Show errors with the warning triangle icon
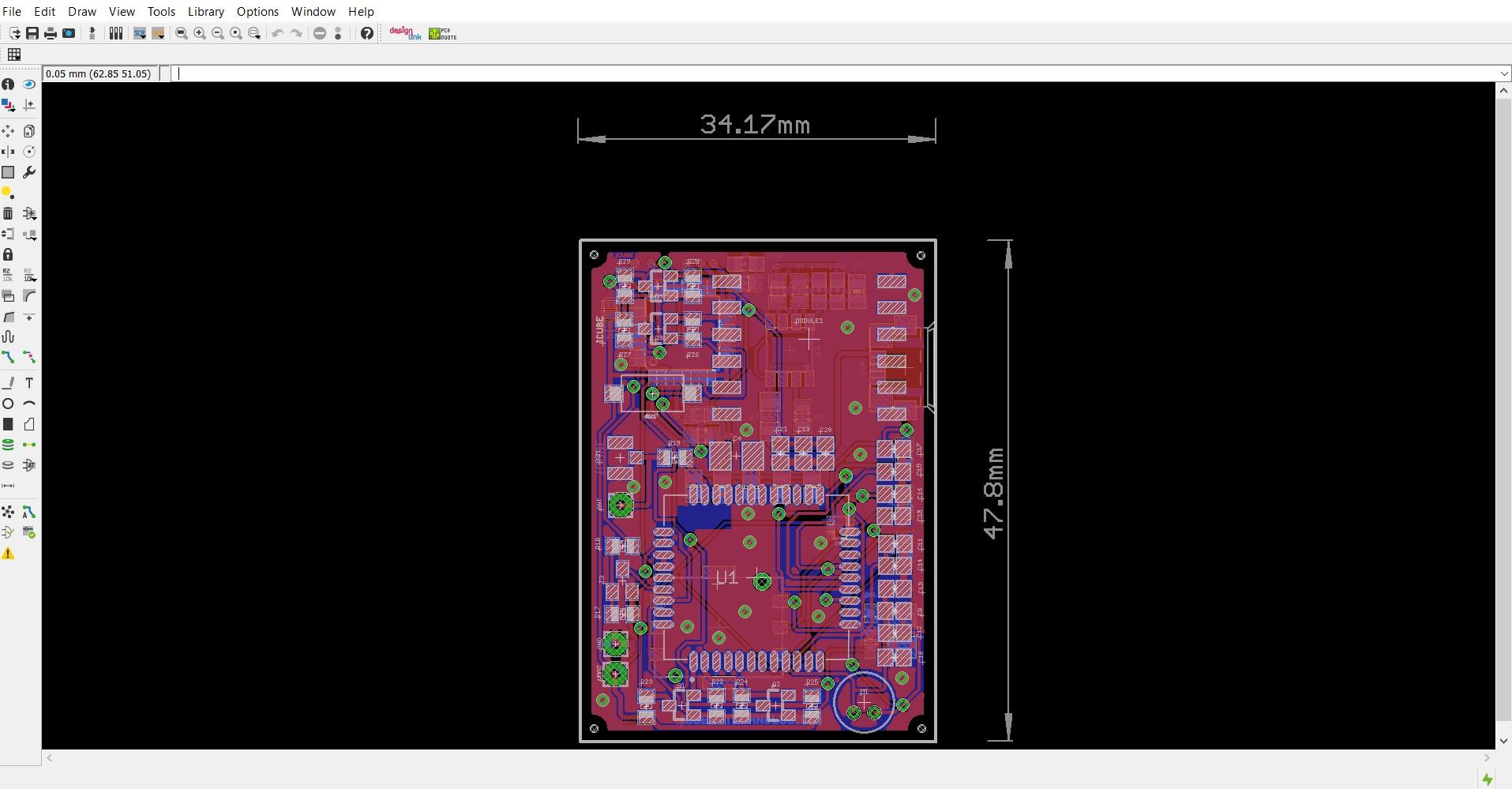Screen dimensions: 1512x789 pos(8,554)
